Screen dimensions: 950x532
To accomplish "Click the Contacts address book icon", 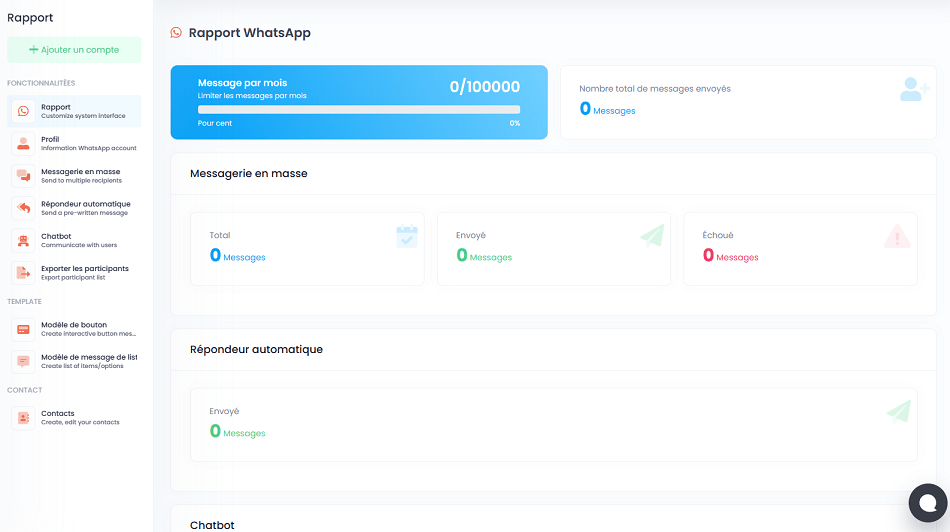I will [23, 418].
